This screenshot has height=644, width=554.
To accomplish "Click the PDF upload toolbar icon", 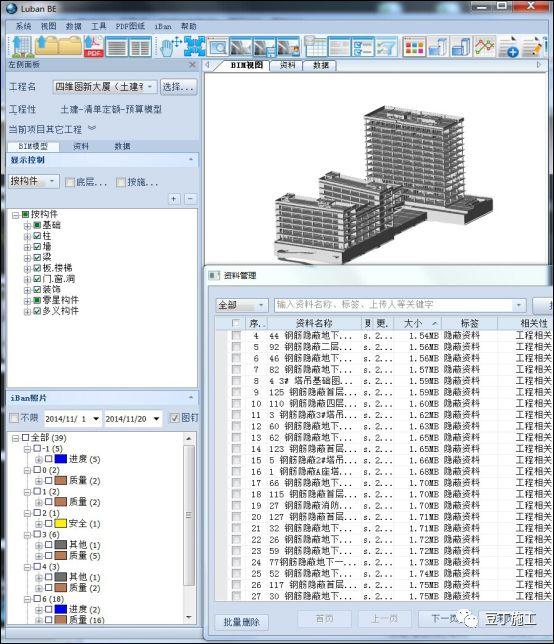I will point(94,46).
